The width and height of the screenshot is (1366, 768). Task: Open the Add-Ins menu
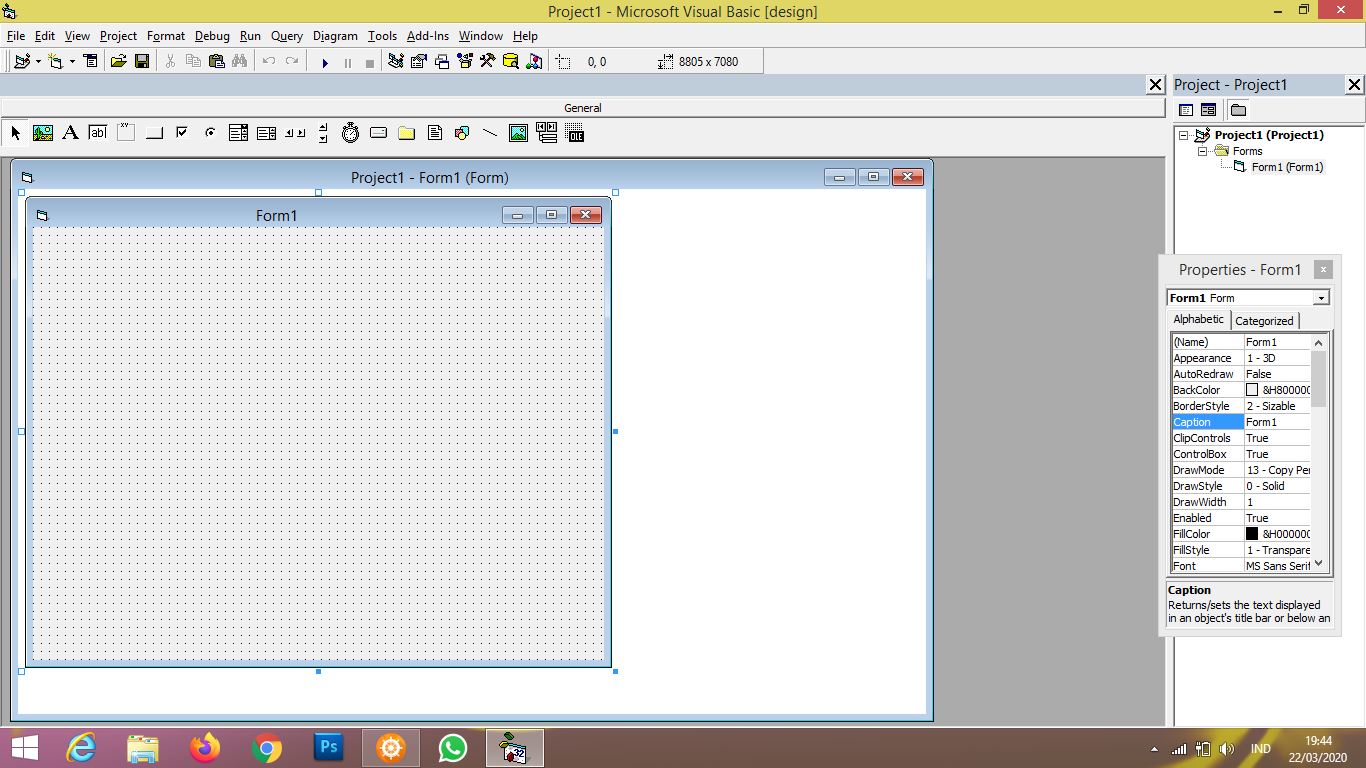click(428, 35)
